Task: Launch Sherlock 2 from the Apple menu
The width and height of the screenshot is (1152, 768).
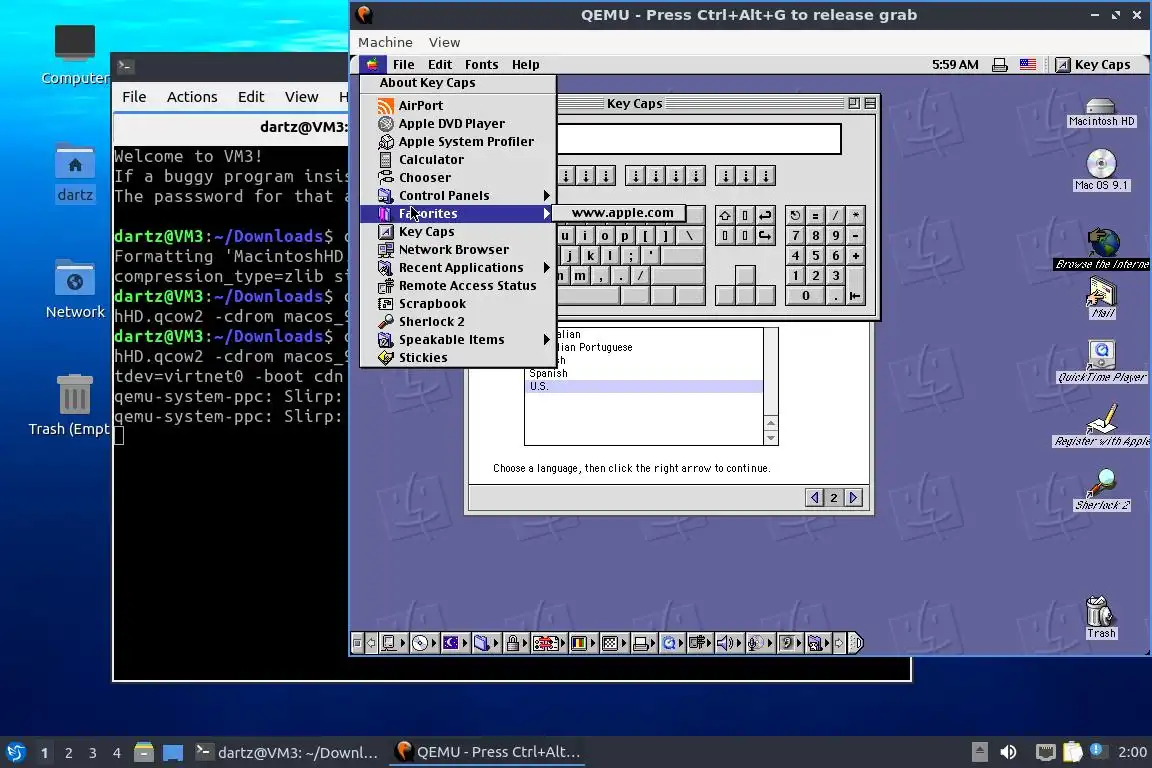Action: click(458, 322)
